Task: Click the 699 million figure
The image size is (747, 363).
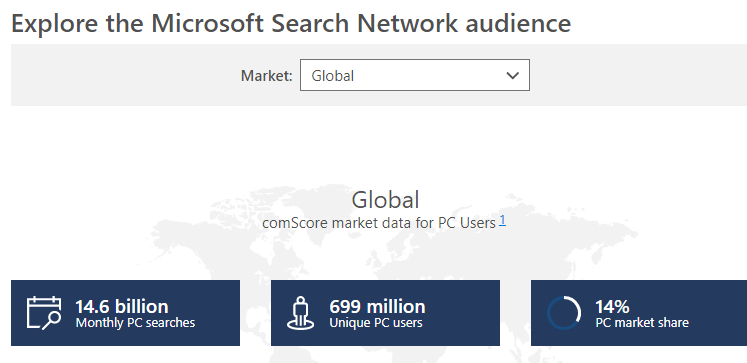Action: tap(377, 306)
